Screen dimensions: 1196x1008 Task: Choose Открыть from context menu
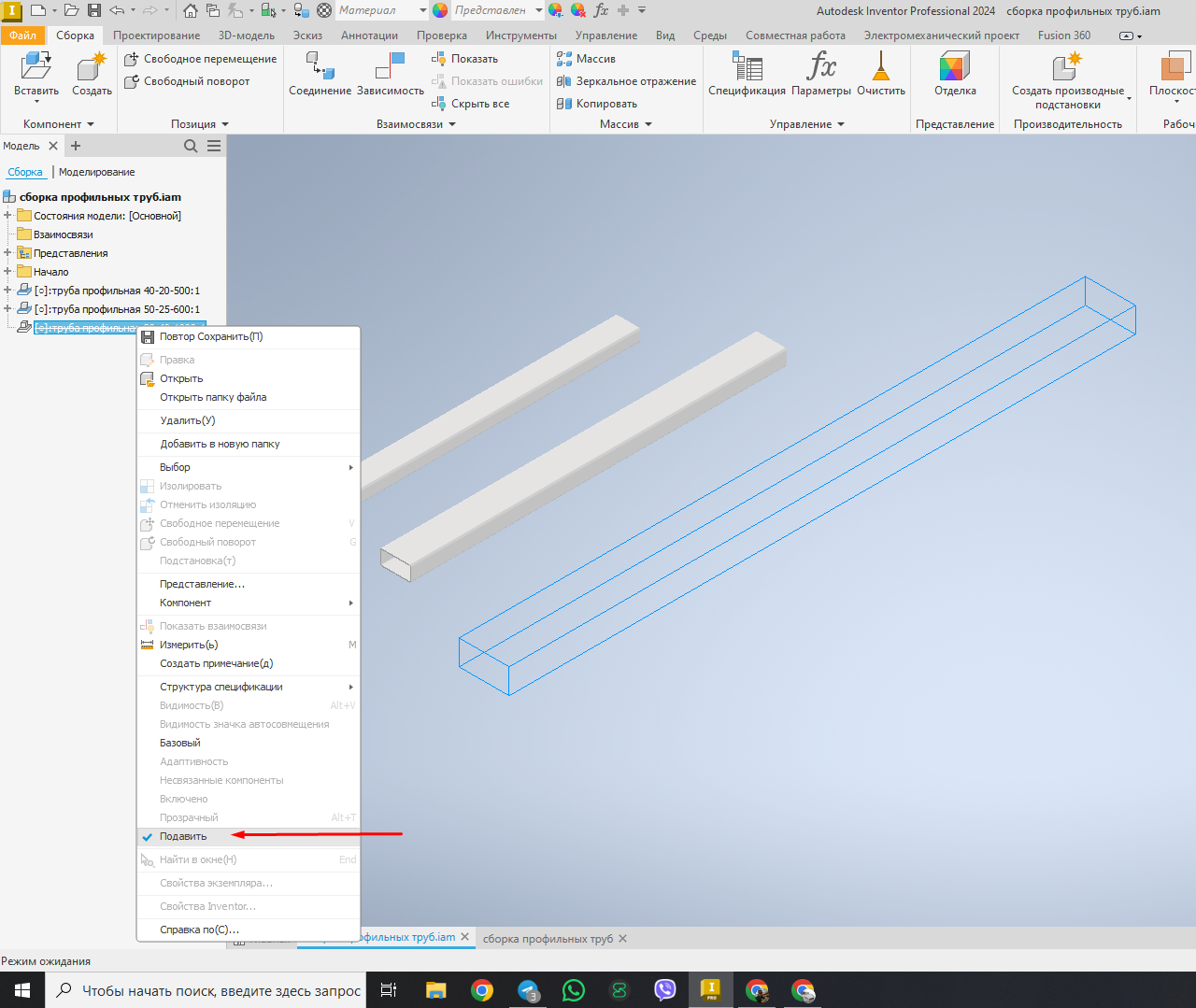tap(249, 378)
